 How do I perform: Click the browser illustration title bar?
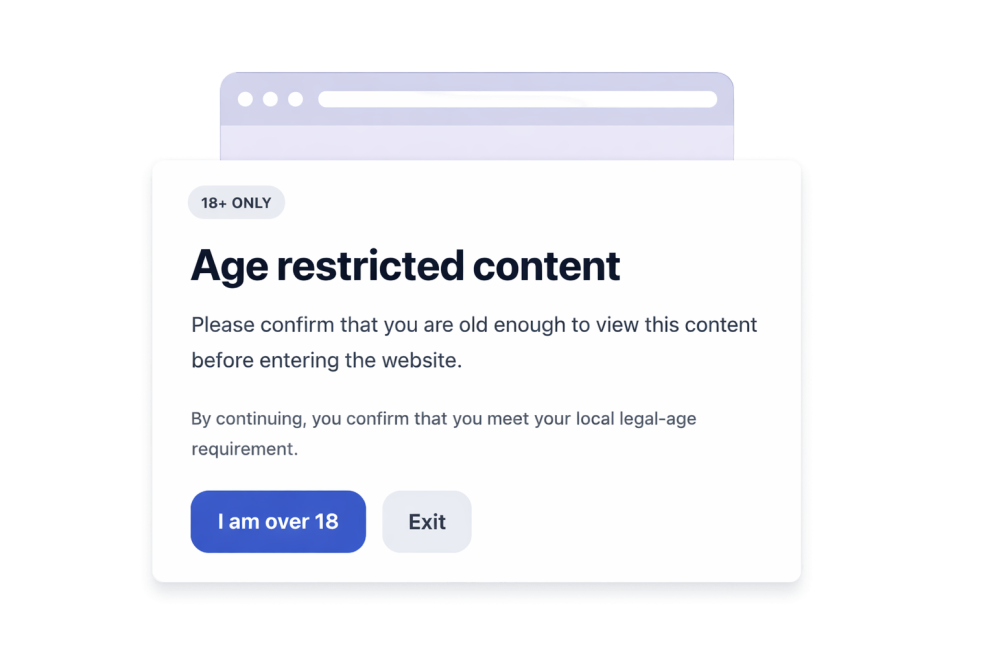click(477, 99)
